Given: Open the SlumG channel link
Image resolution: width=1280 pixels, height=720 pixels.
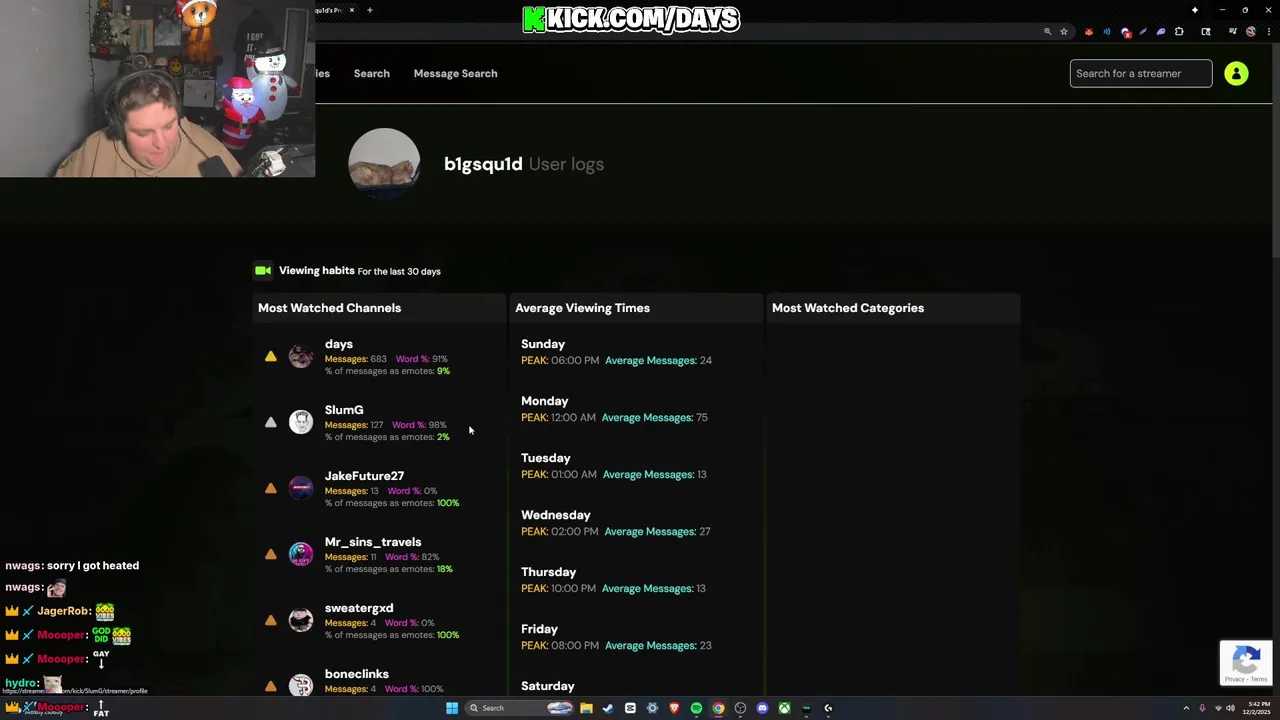Looking at the screenshot, I should [x=343, y=410].
